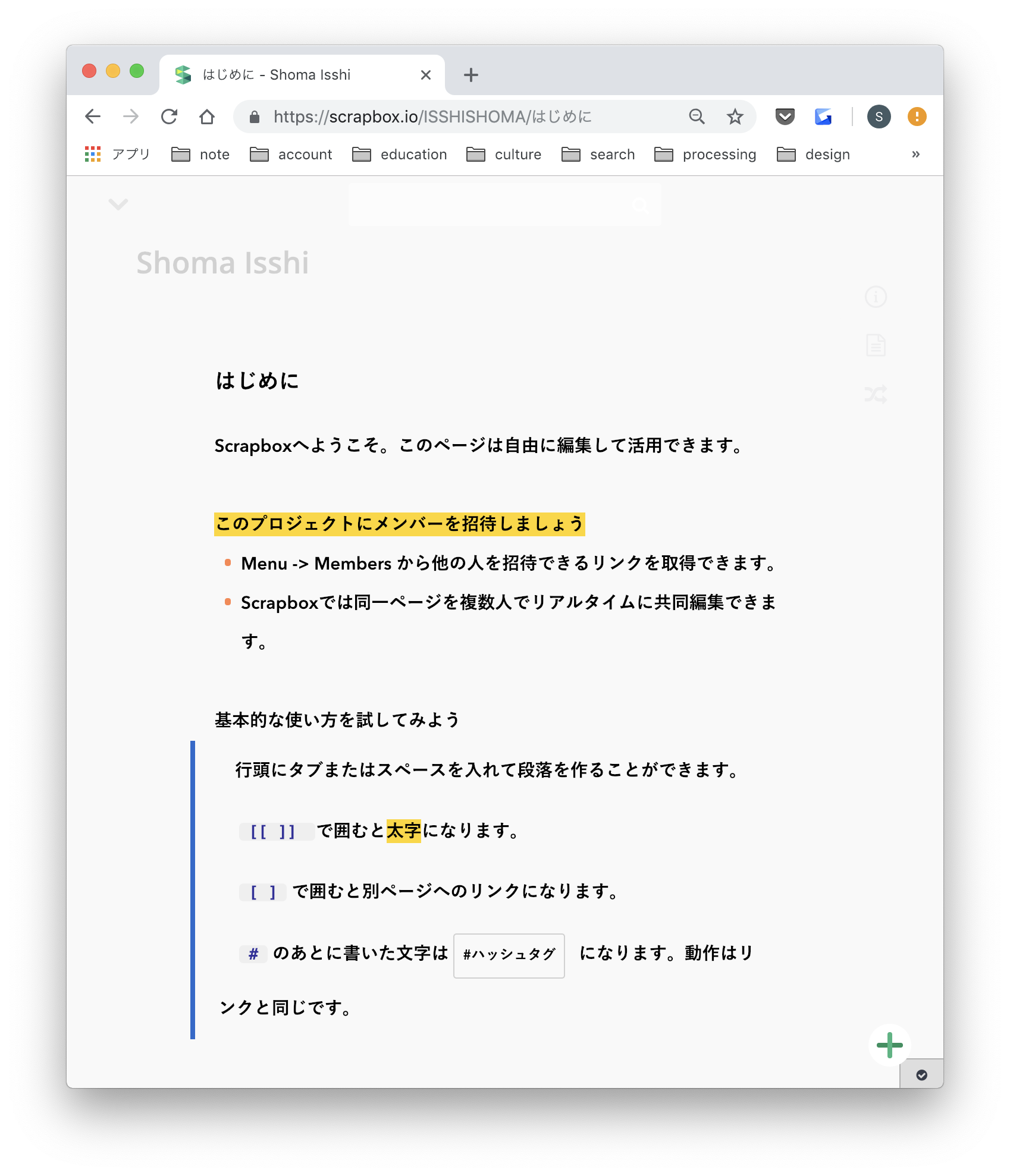Click the Scrapbox search magnifier icon

click(641, 206)
